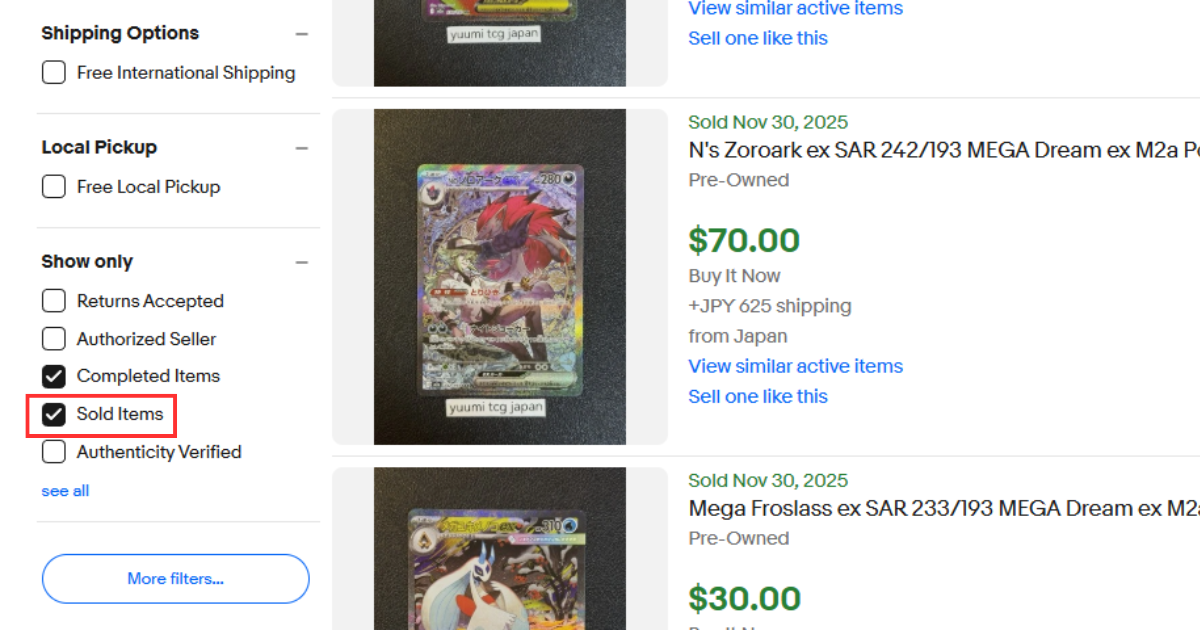Open the see all filters link

click(65, 490)
